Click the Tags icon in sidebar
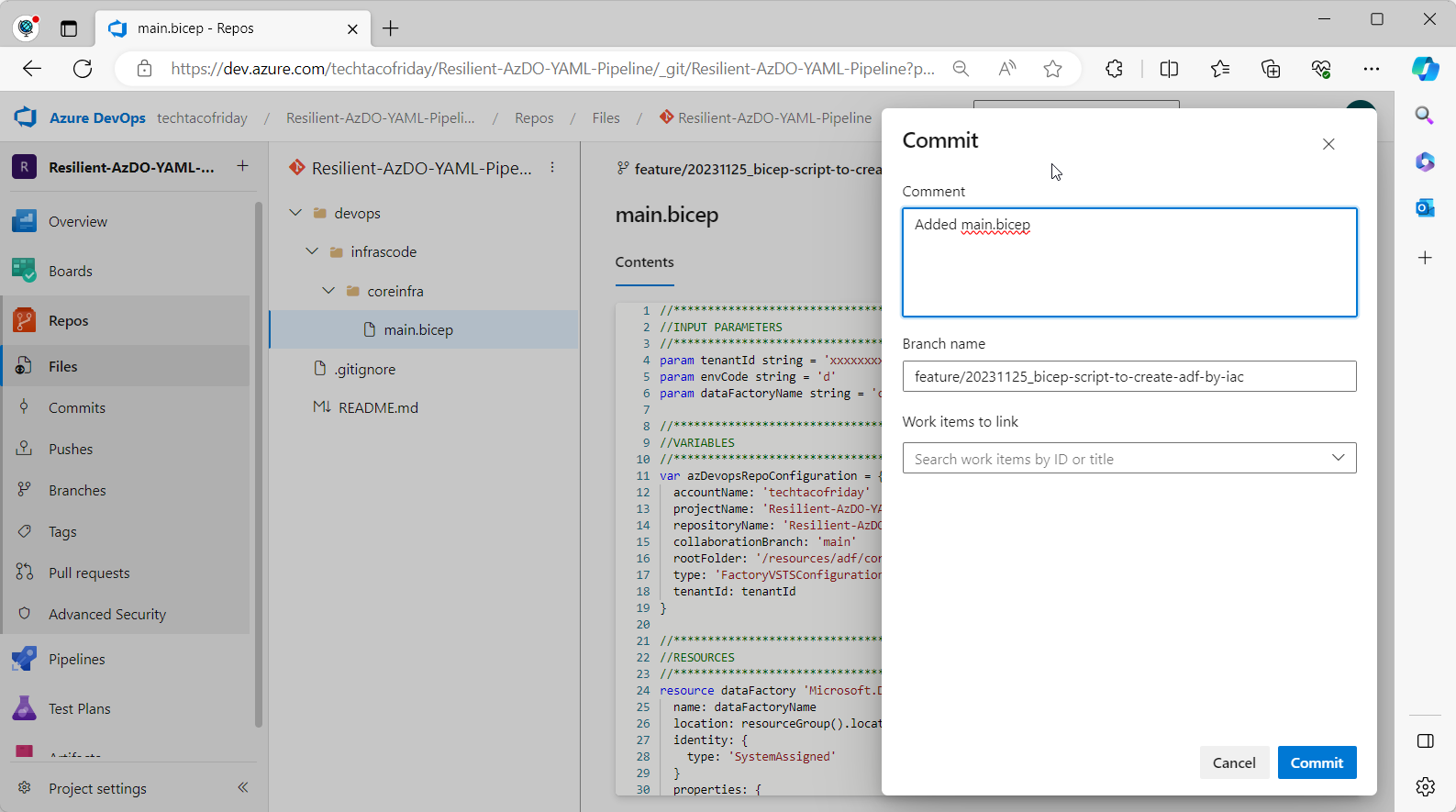This screenshot has width=1456, height=812. point(25,531)
